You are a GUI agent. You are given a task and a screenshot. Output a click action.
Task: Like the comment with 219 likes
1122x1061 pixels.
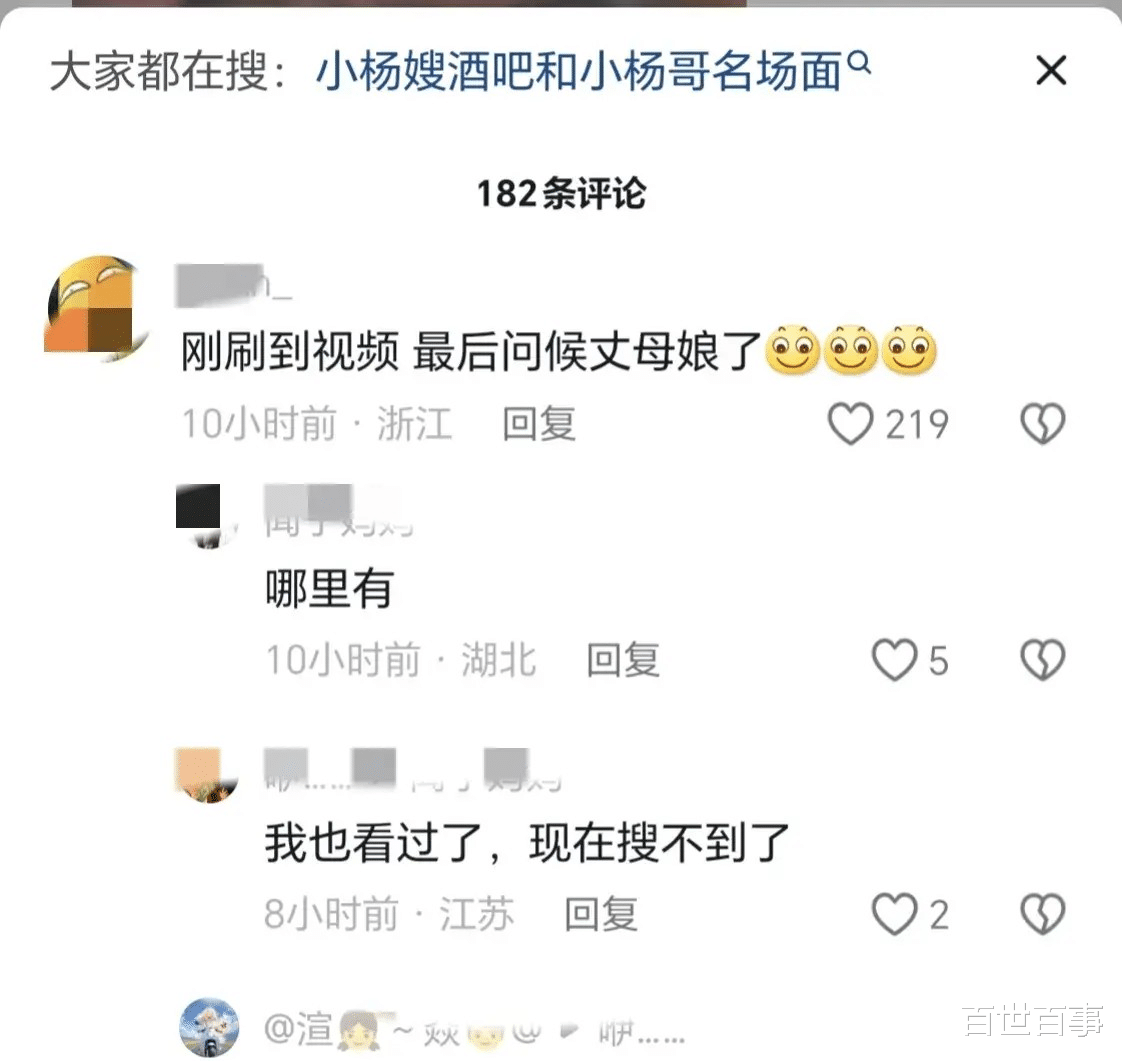point(850,424)
